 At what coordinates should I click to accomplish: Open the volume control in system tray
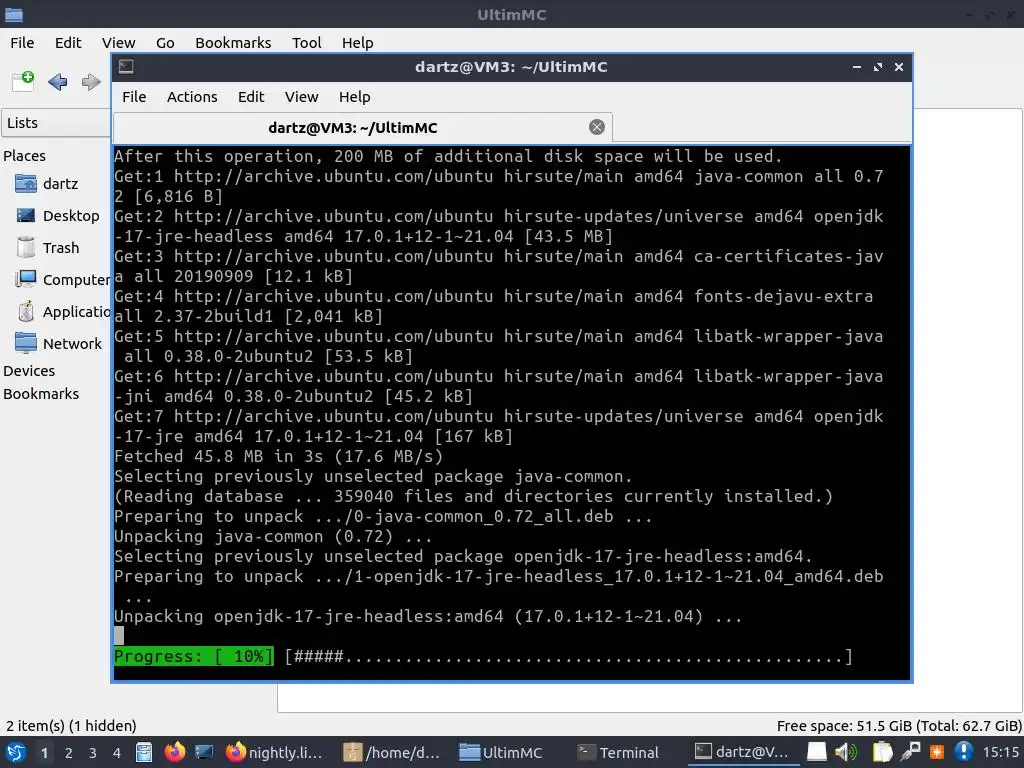click(846, 752)
